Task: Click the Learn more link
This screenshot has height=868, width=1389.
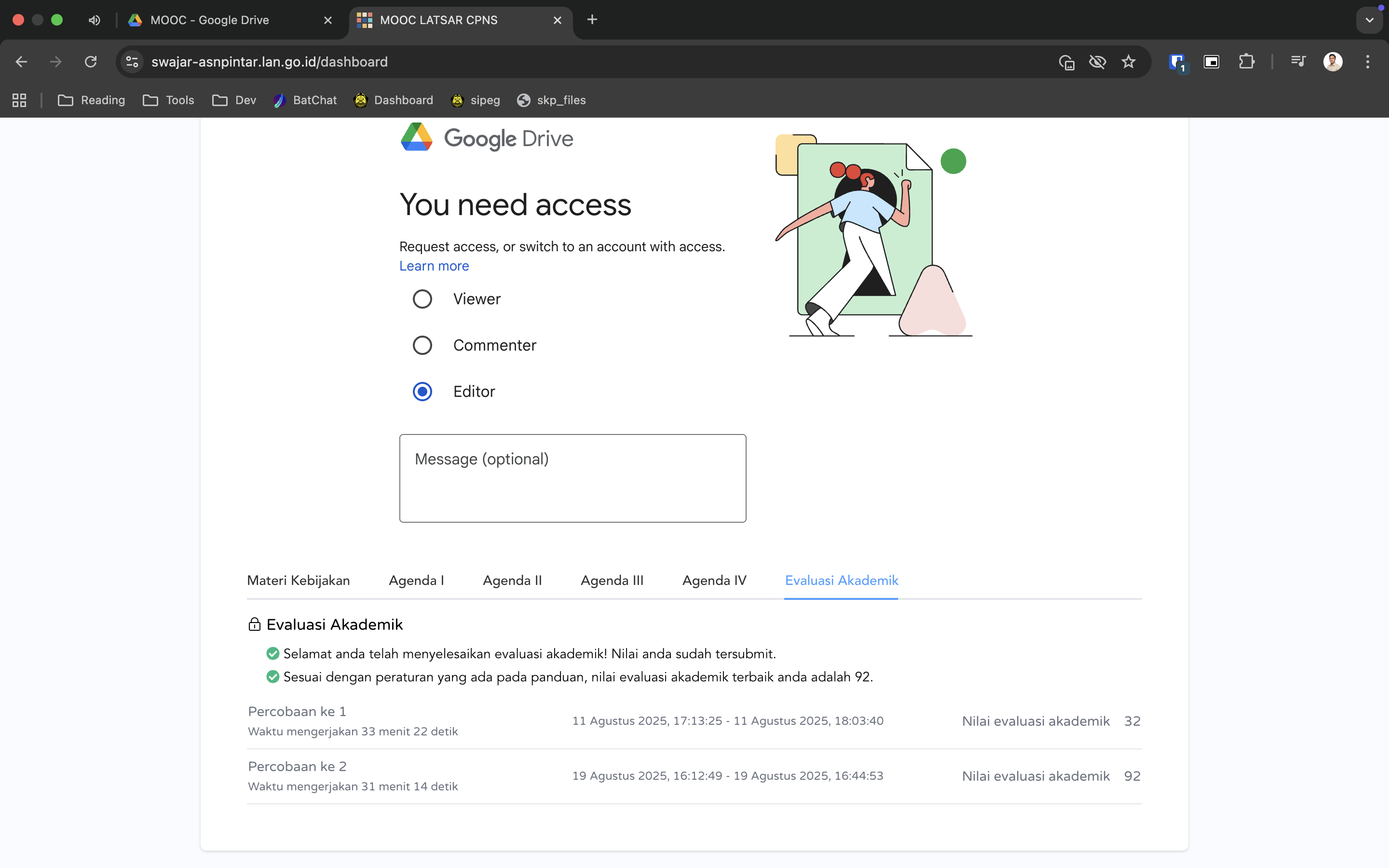Action: pyautogui.click(x=434, y=266)
